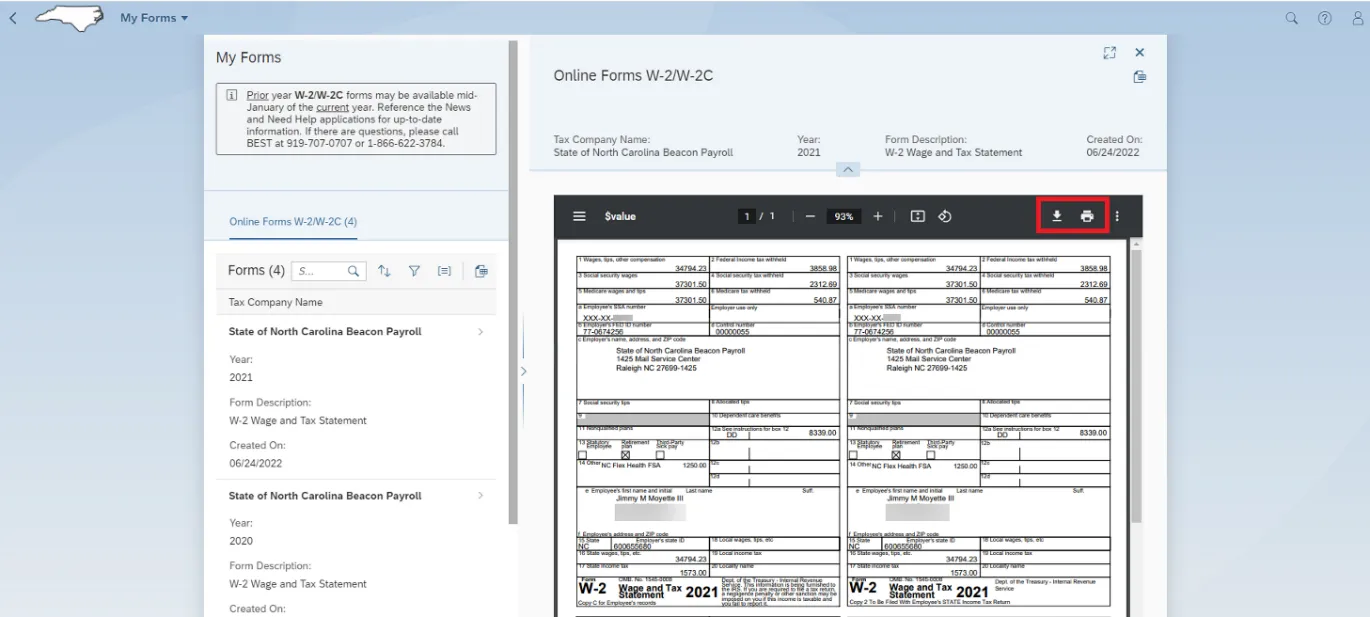The width and height of the screenshot is (1370, 617).
Task: Click the North Carolina state logo
Action: 70,18
